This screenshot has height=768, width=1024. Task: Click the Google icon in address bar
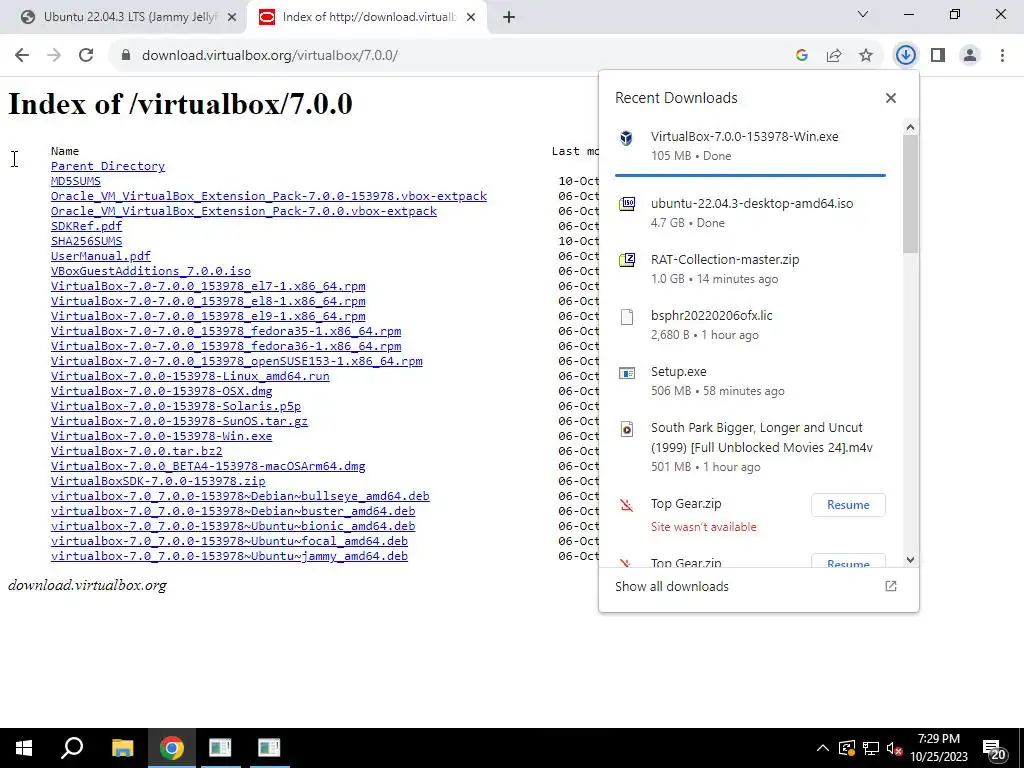point(802,56)
